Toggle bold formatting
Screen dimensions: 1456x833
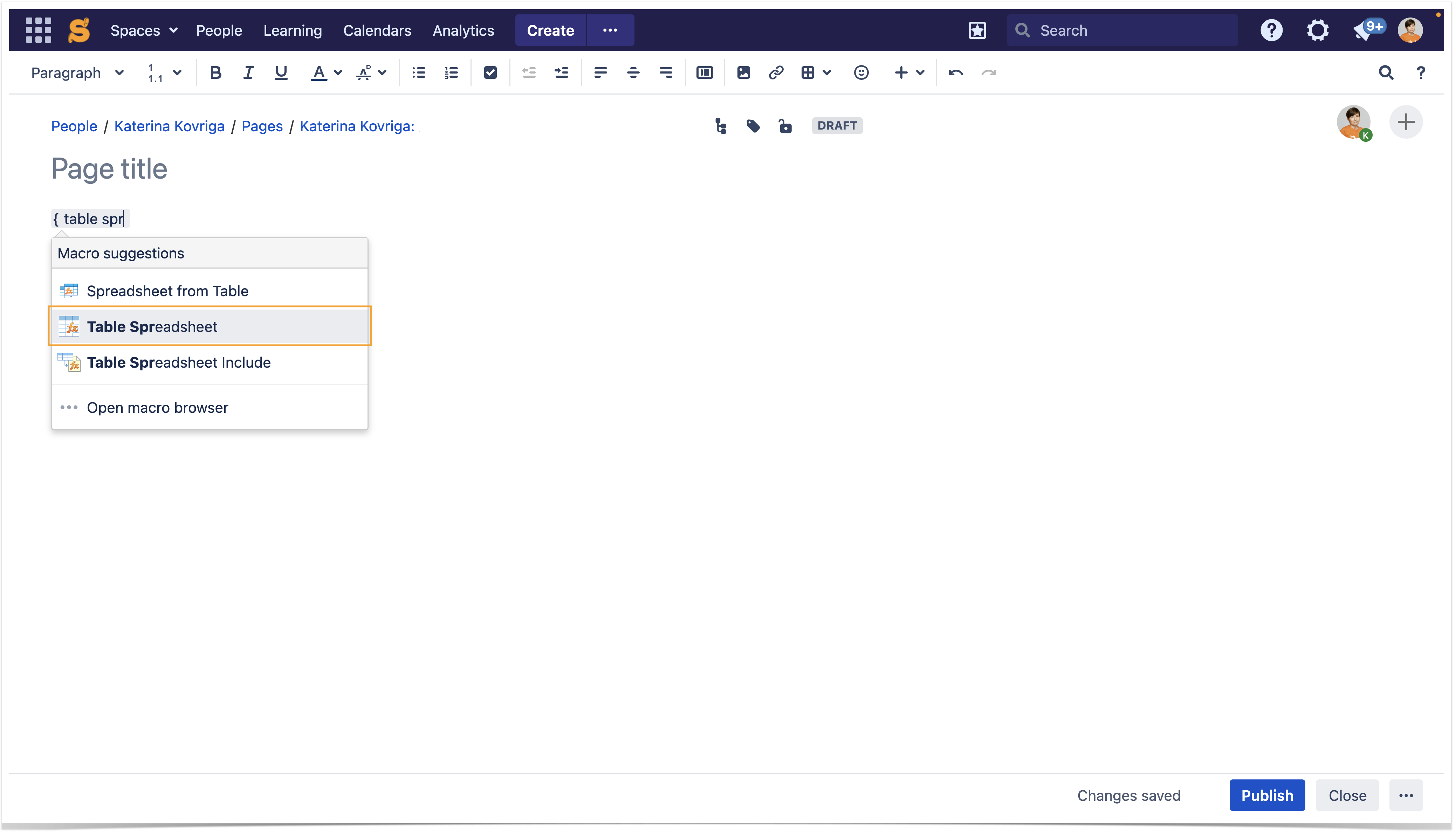tap(215, 73)
